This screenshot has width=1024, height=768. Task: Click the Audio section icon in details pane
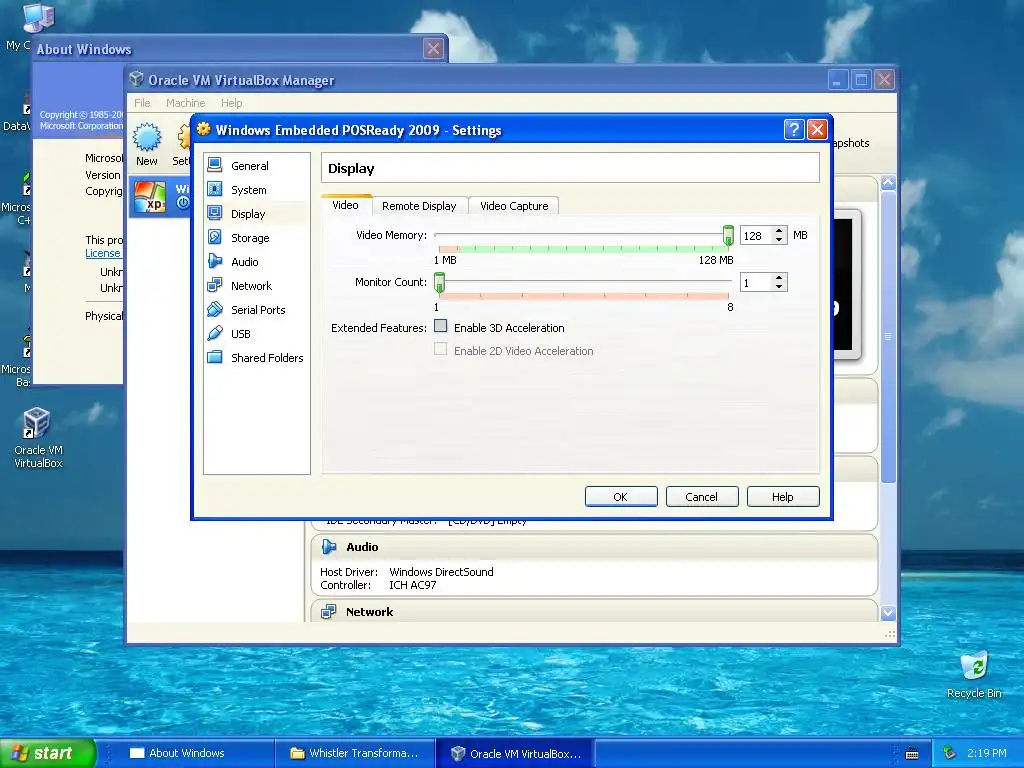[x=328, y=547]
